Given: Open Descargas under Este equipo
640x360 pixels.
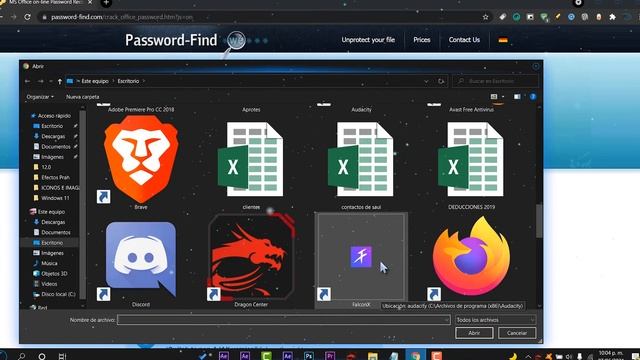Looking at the screenshot, I should point(53,222).
